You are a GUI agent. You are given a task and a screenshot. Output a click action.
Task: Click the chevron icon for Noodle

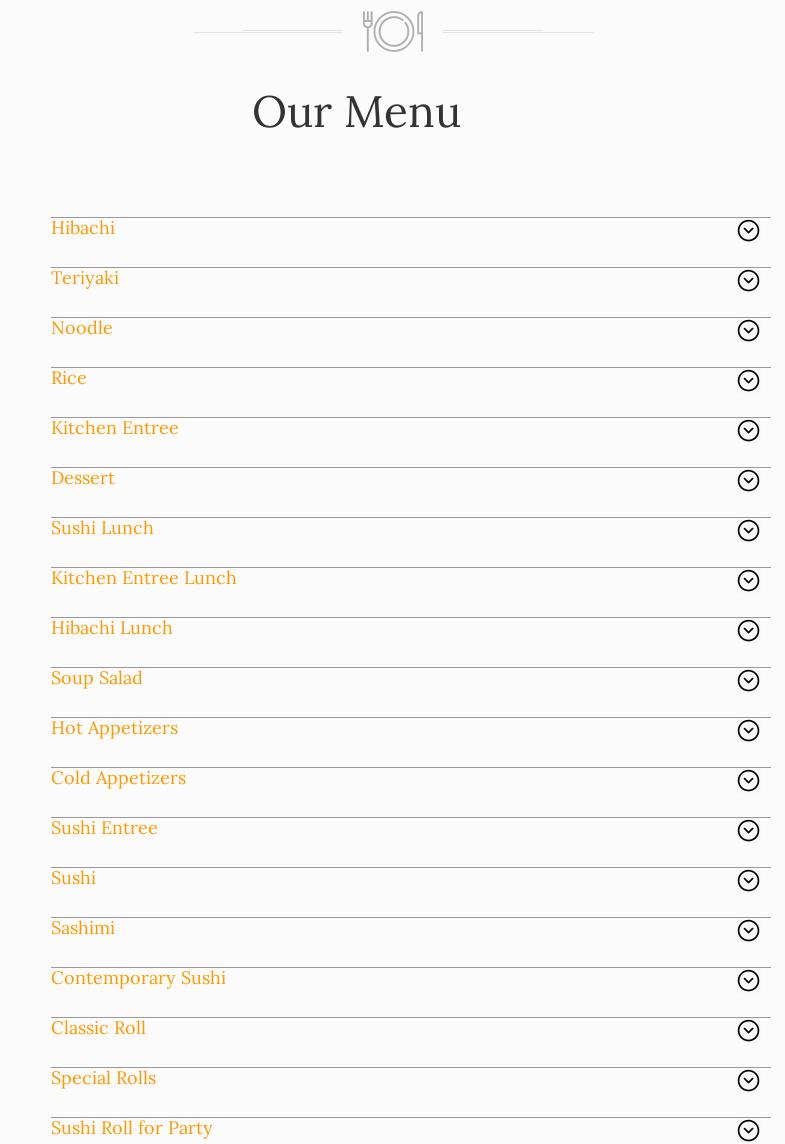(x=748, y=331)
